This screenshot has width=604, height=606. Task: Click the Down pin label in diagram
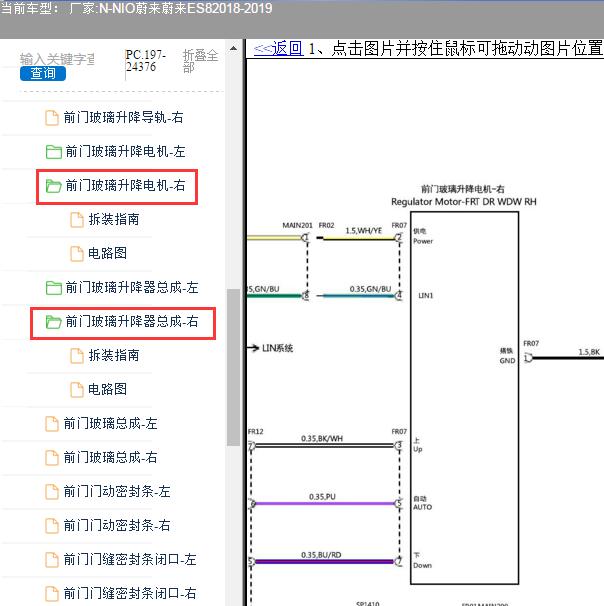point(422,565)
